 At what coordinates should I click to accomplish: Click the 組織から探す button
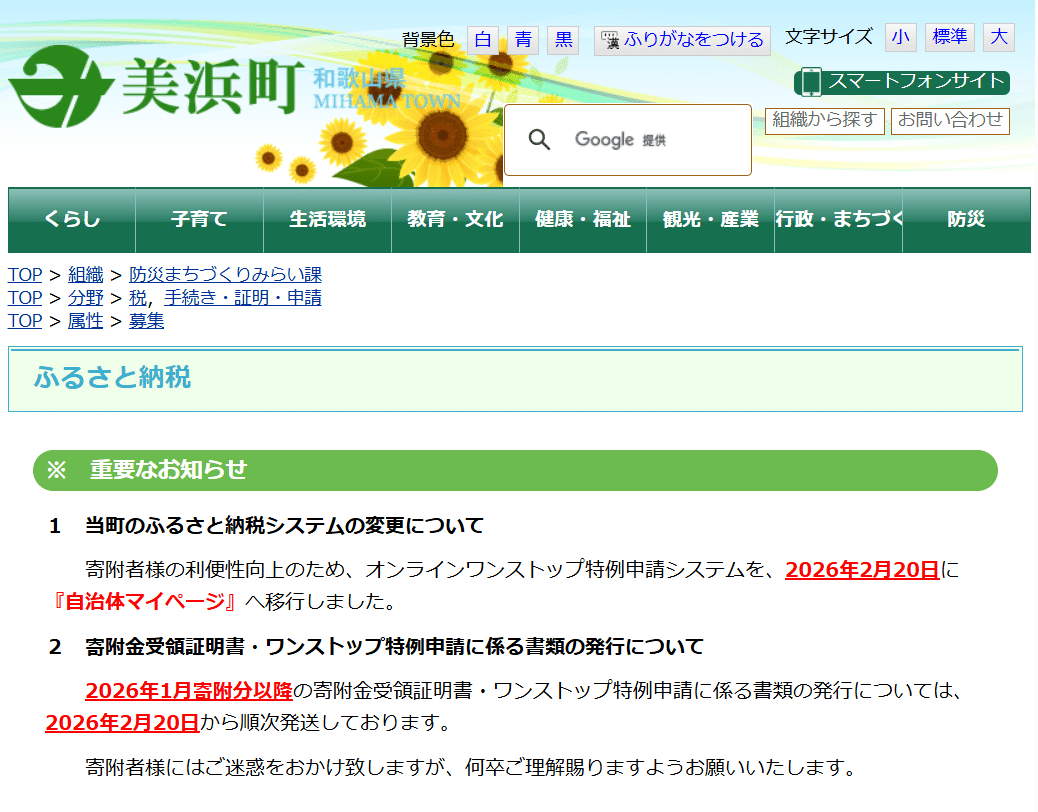[x=825, y=120]
